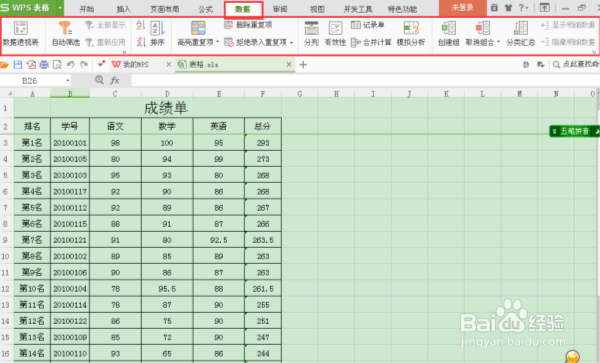This screenshot has width=600, height=363.
Task: Switch to the 页面布局 ribbon tab
Action: (x=165, y=9)
